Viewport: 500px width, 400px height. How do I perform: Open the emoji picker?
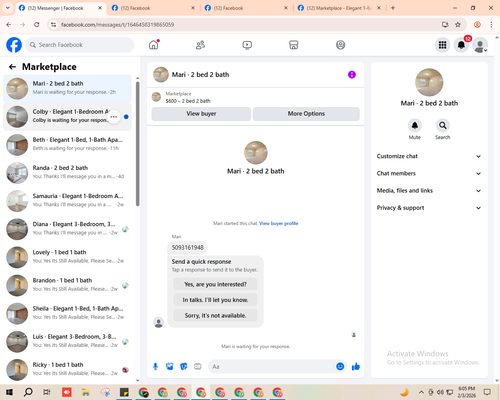tap(340, 367)
